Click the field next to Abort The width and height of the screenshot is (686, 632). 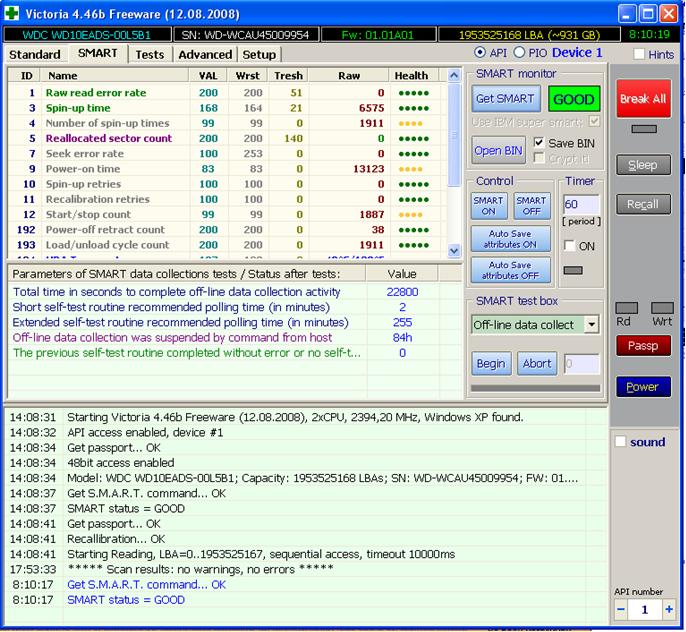pos(581,364)
